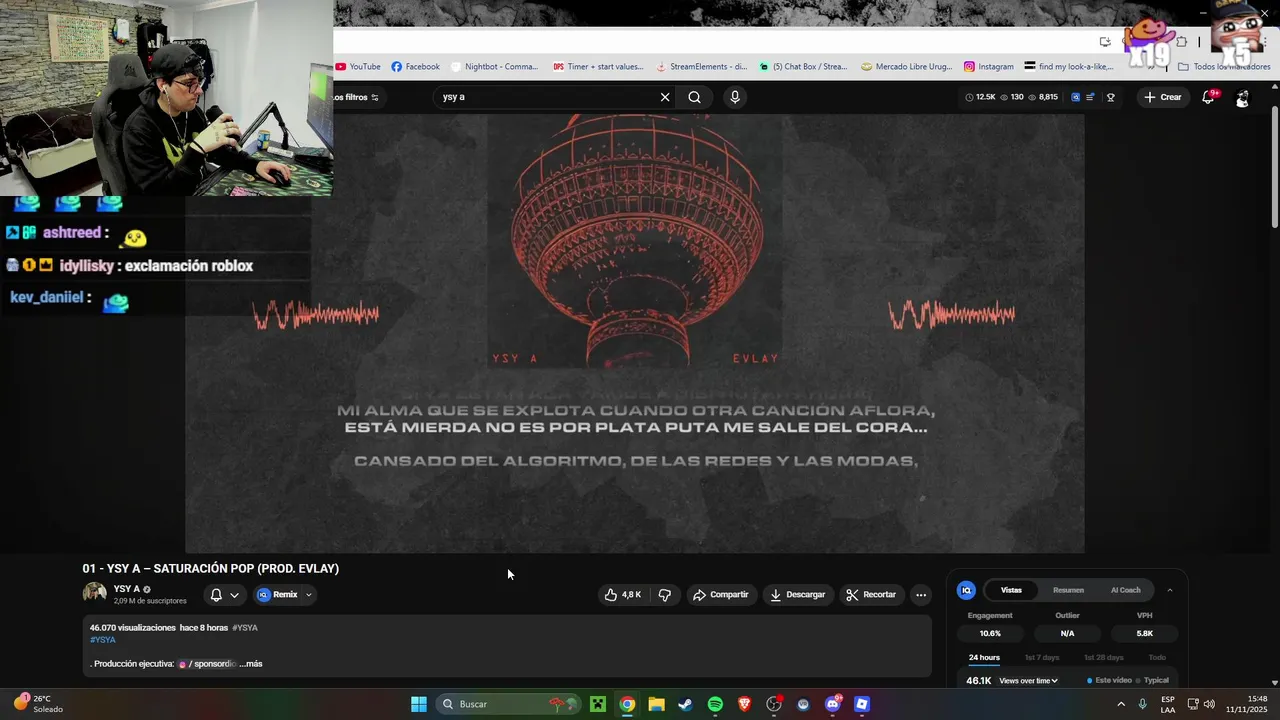Toggle Este video legend item
Image resolution: width=1280 pixels, height=720 pixels.
click(1110, 681)
